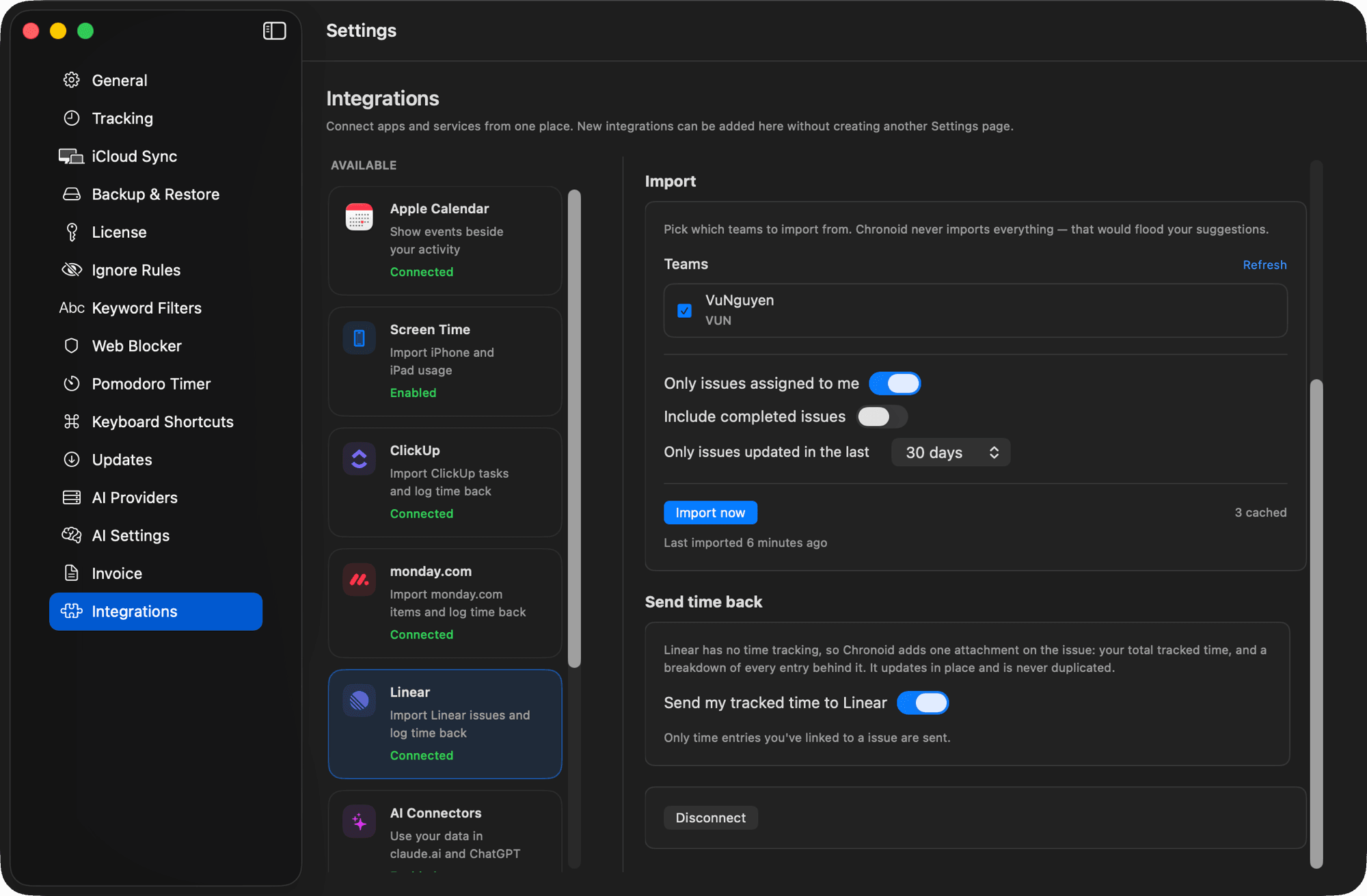The image size is (1367, 896).
Task: Select Pomodoro Timer in sidebar
Action: [156, 384]
